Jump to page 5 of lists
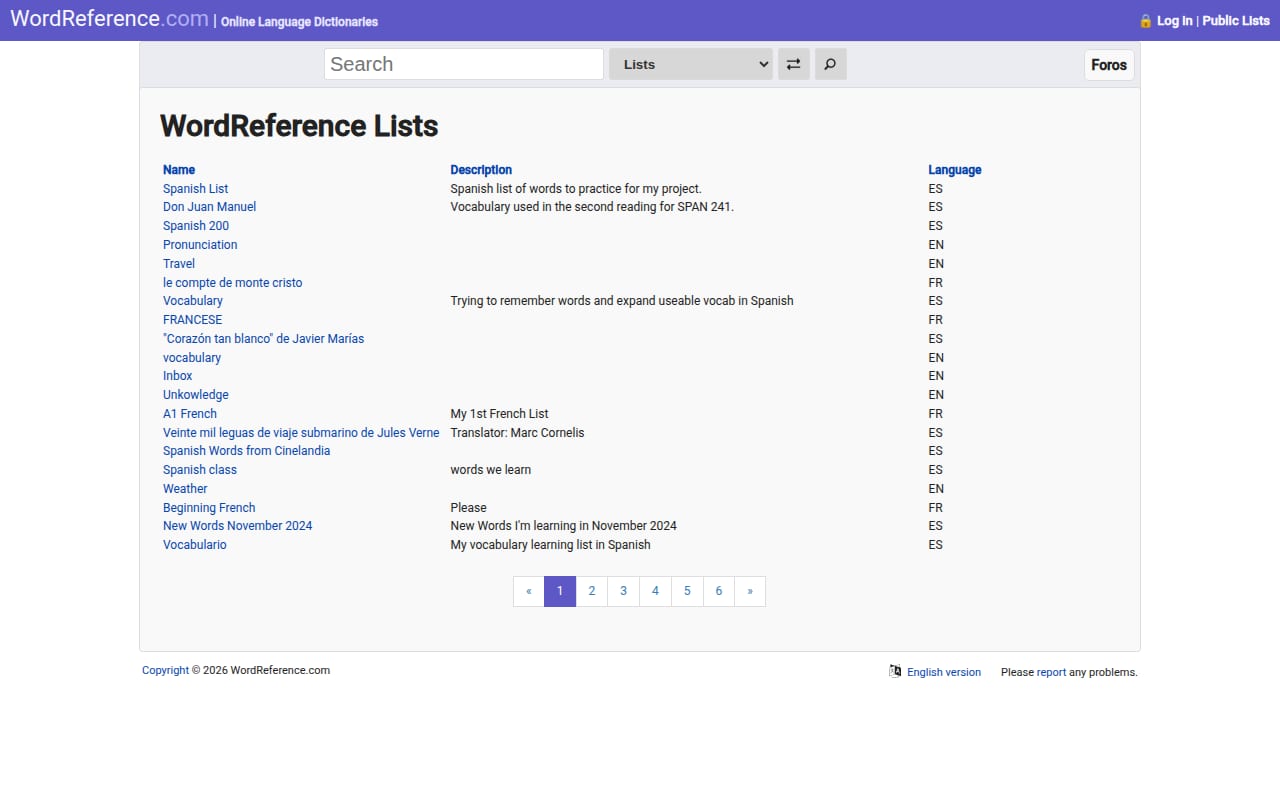Screen dimensions: 1280x800 (687, 591)
